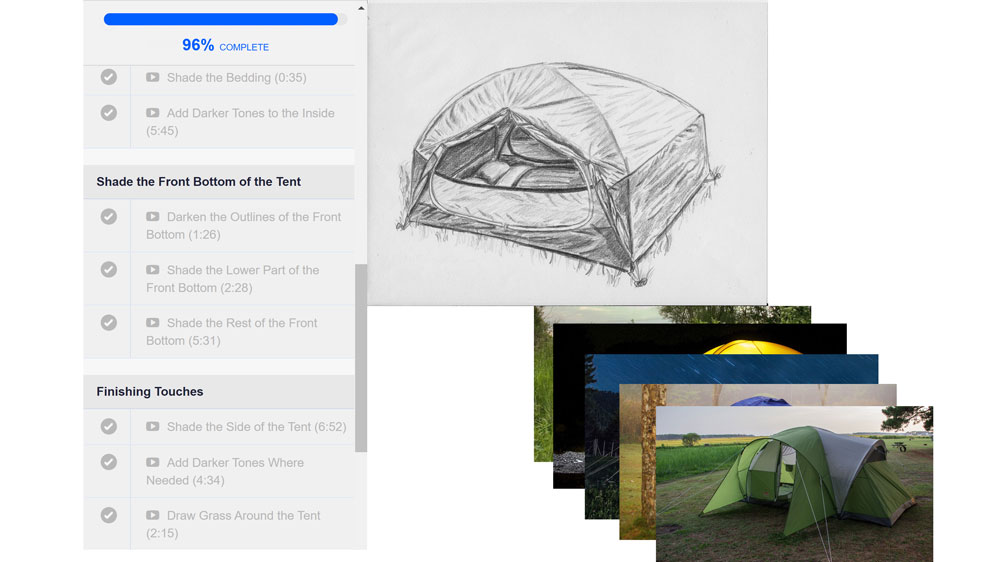1000x562 pixels.
Task: Toggle completion check for Shade the Lower Part lesson
Action: click(108, 270)
